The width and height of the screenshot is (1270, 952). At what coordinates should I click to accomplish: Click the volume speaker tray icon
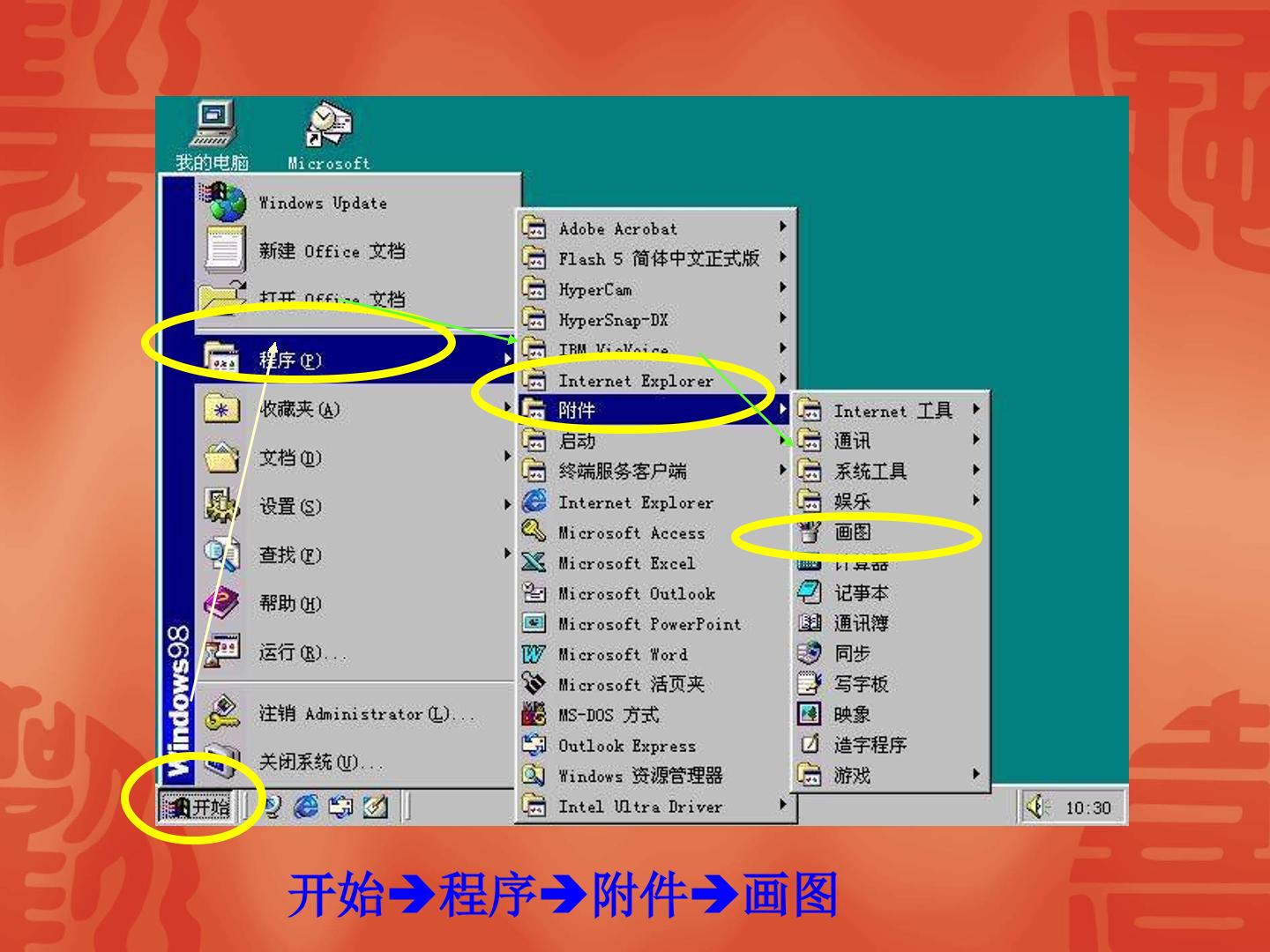(1036, 806)
